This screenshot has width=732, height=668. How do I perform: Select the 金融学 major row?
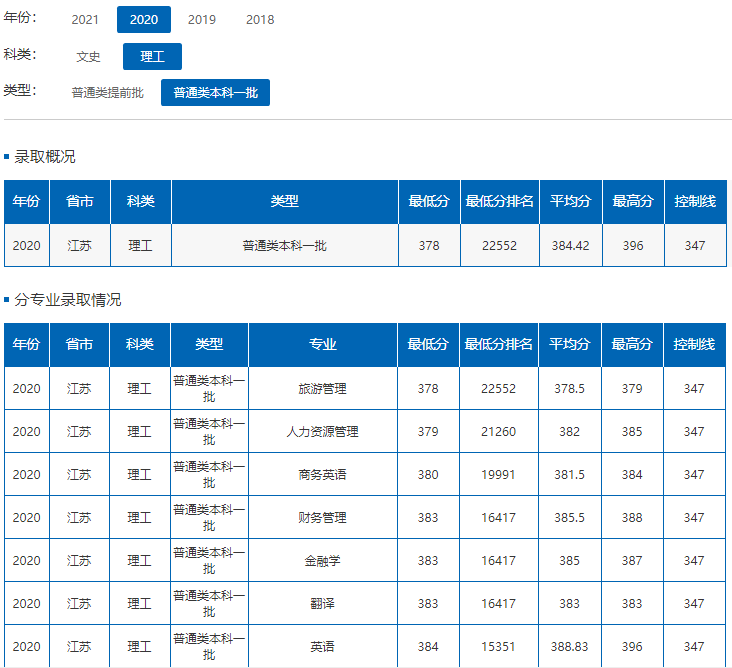pos(322,561)
